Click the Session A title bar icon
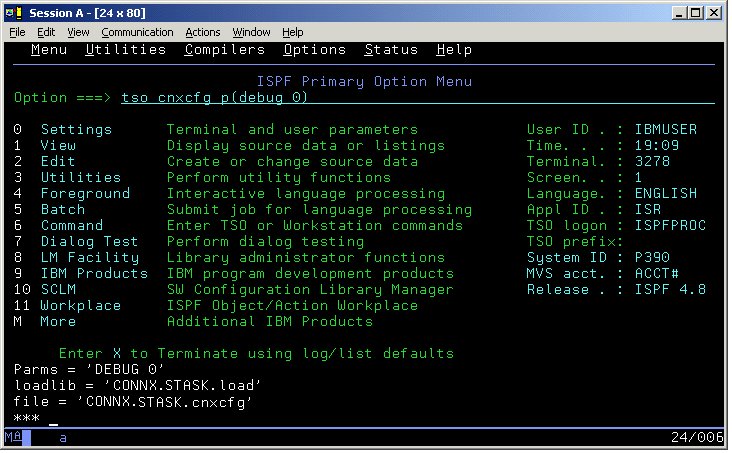The width and height of the screenshot is (732, 453). coord(12,12)
